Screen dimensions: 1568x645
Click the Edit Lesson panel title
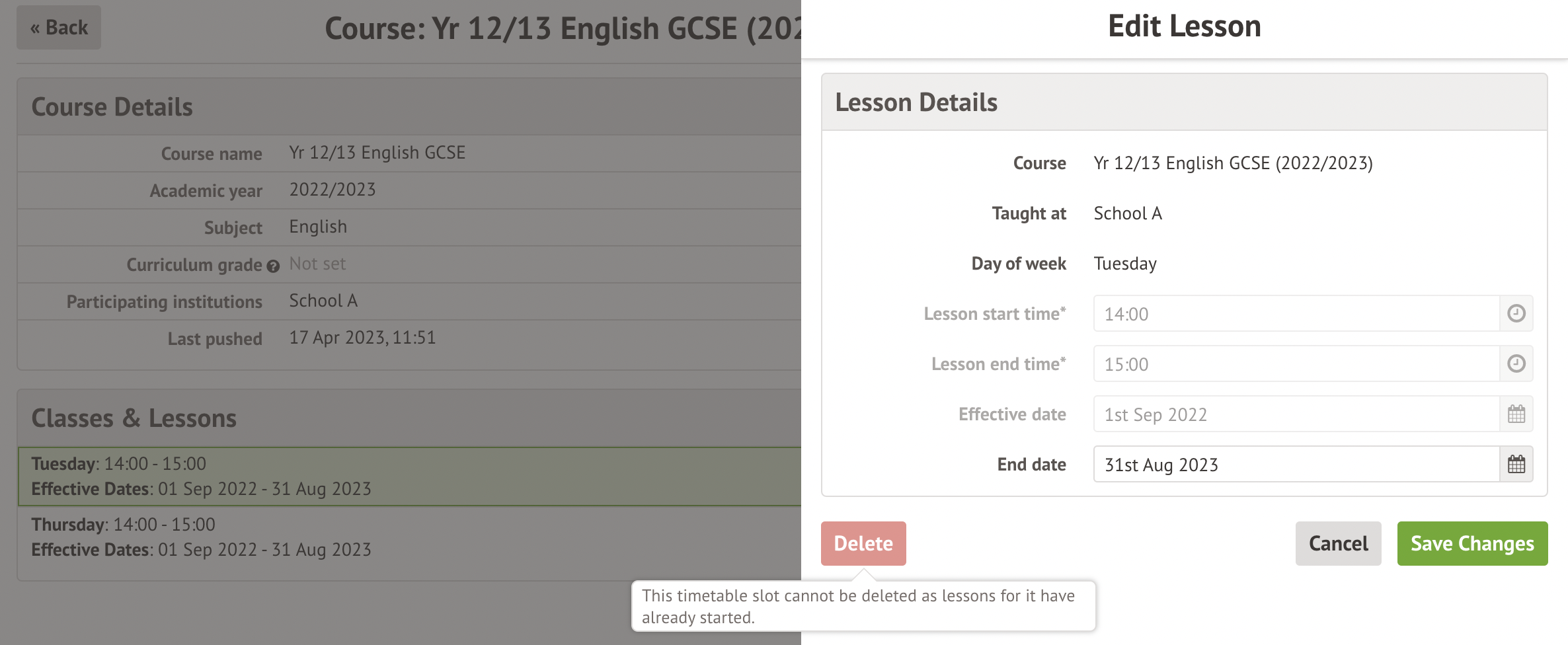click(x=1184, y=26)
